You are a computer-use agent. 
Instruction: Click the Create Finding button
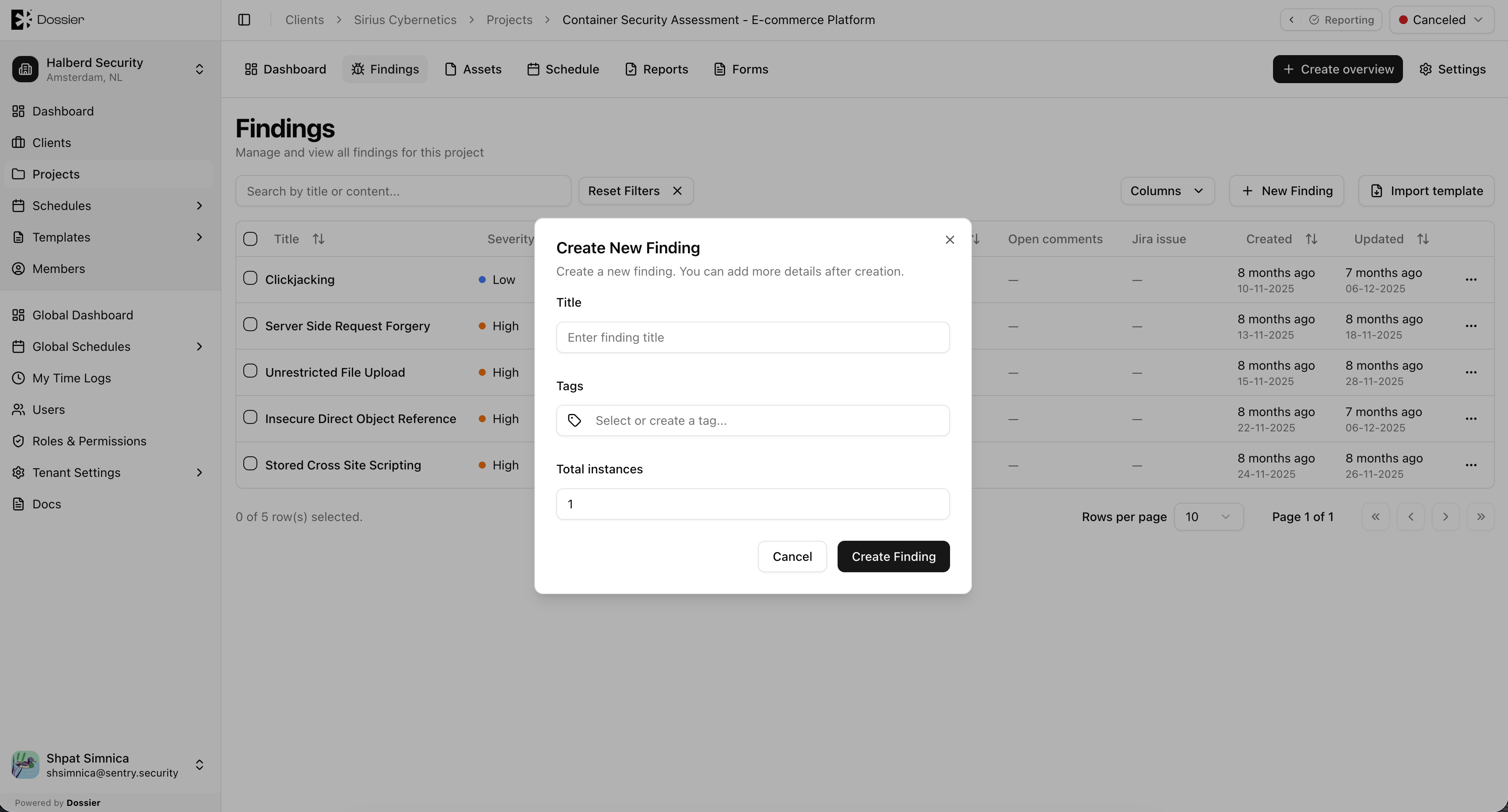893,556
